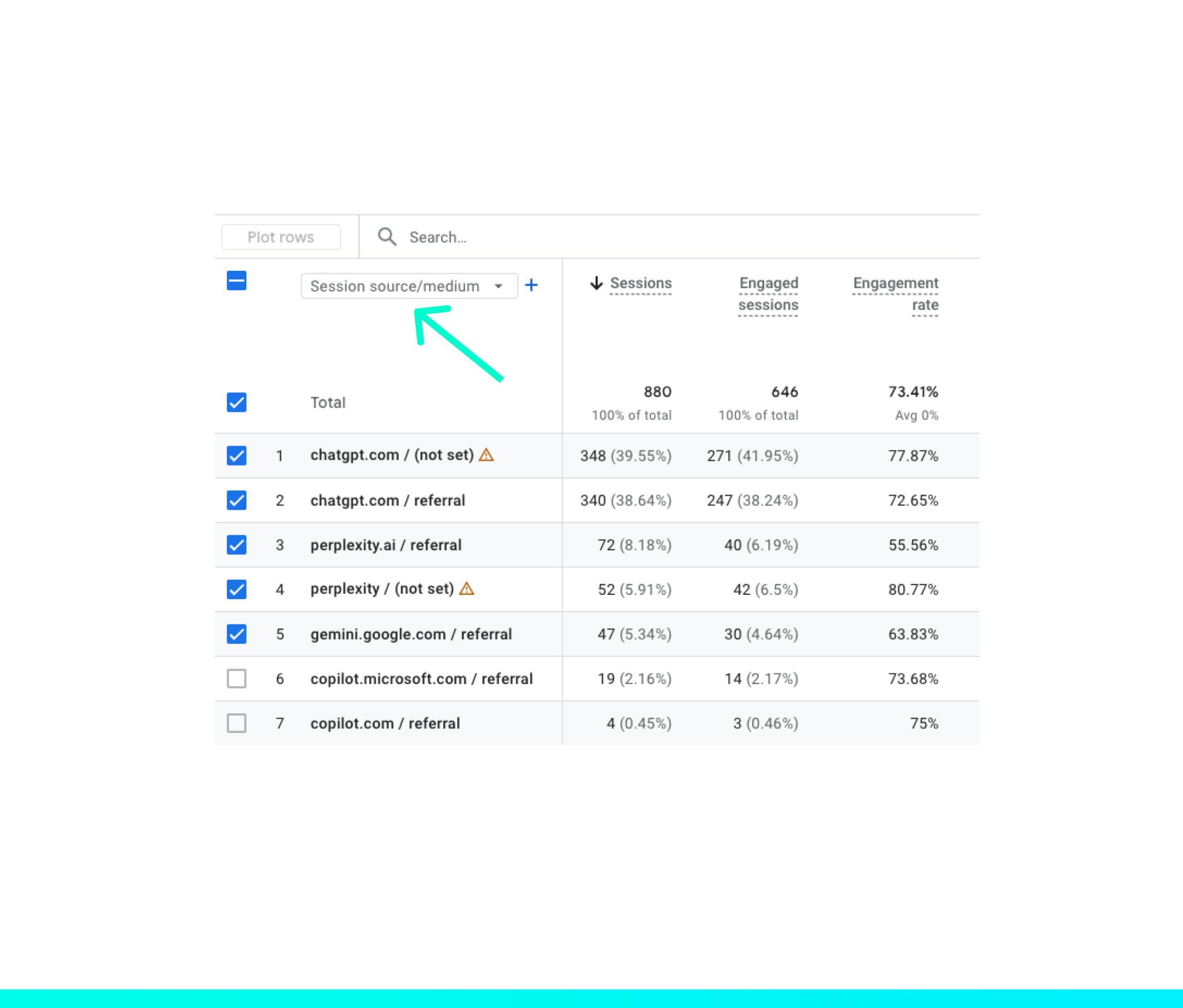Sort by Sessions column header

pos(640,283)
